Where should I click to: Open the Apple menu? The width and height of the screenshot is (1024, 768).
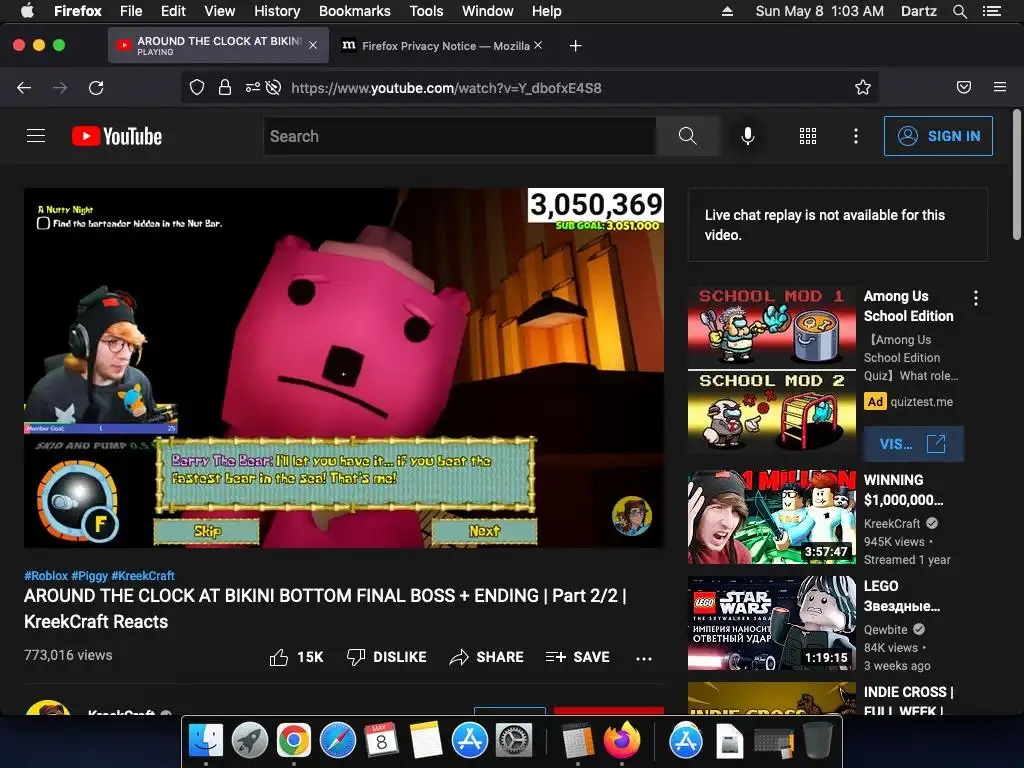click(27, 11)
